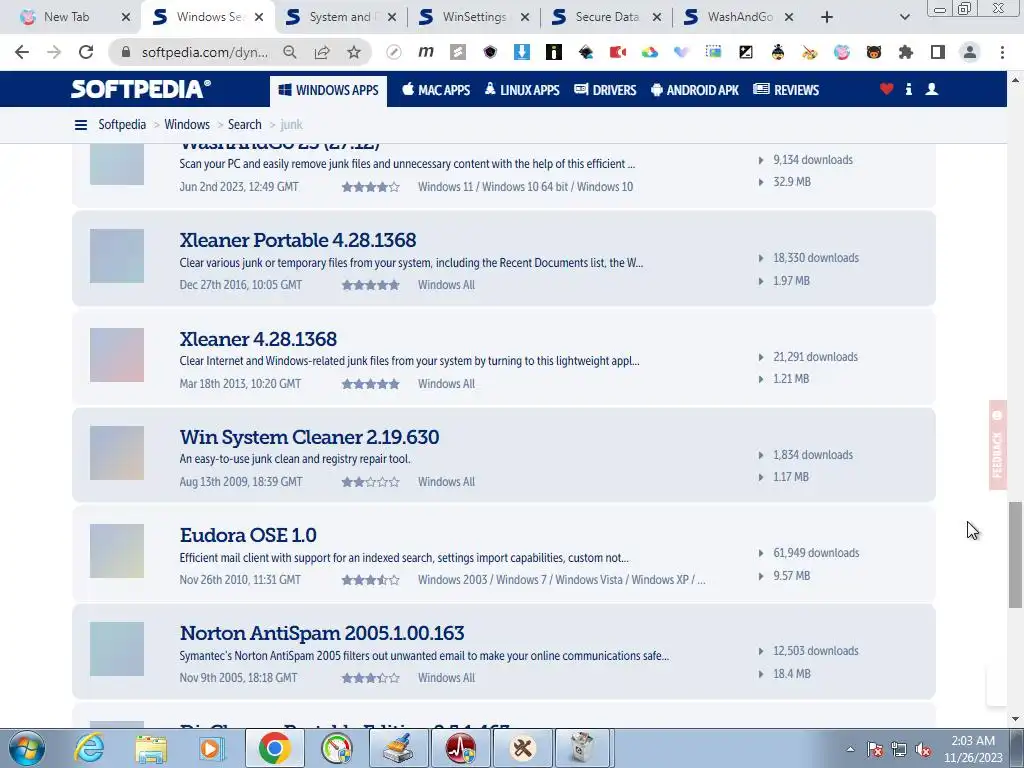Open Windows Media Player from taskbar

[212, 748]
